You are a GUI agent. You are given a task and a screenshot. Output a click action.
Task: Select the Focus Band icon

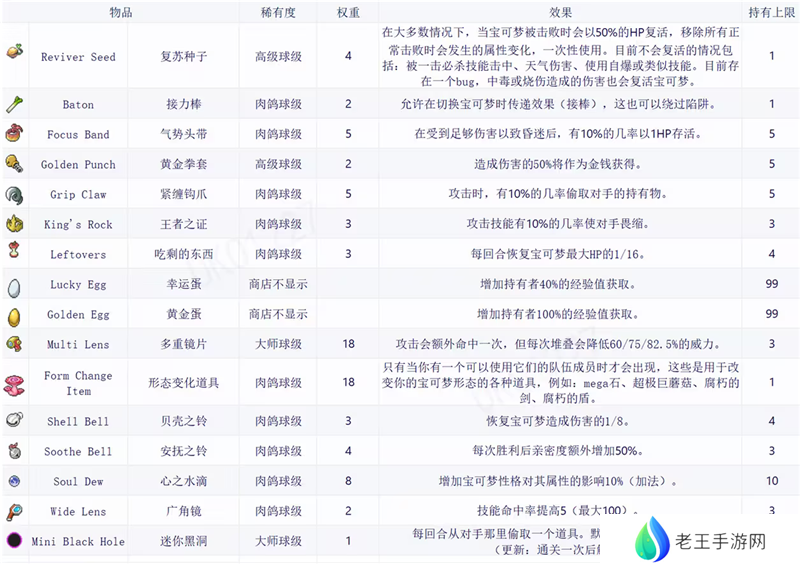point(14,133)
